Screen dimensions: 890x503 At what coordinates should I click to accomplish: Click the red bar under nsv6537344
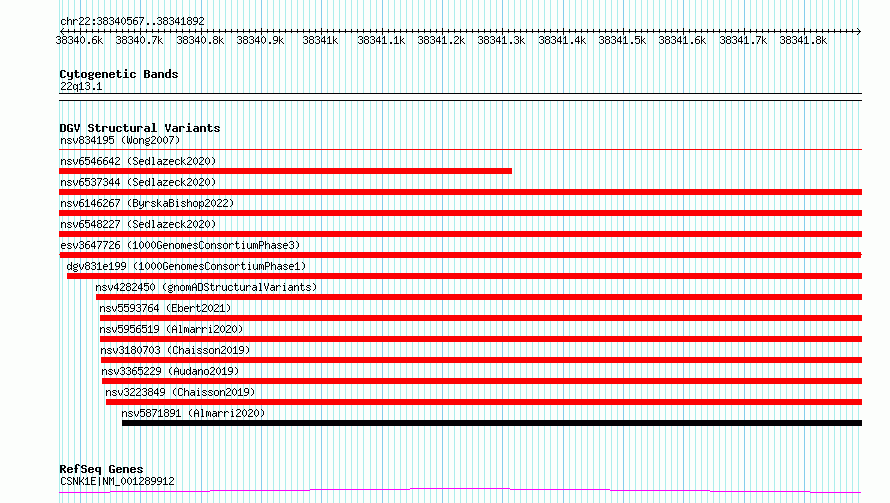(460, 192)
